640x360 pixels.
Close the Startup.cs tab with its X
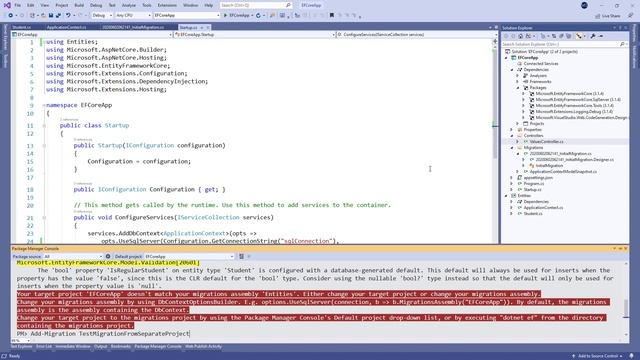[208, 27]
